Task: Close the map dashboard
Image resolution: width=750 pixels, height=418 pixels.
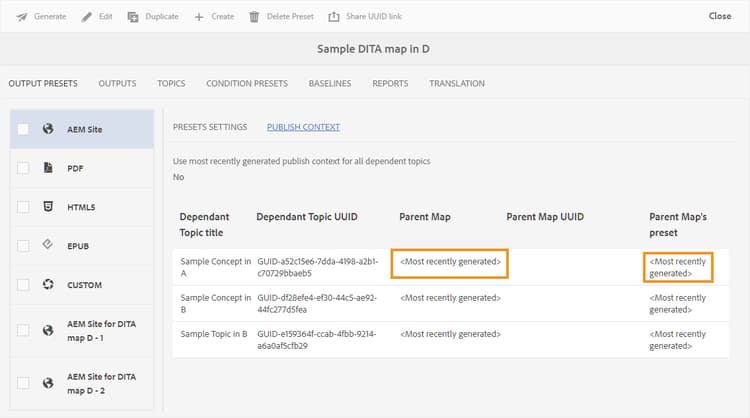Action: [720, 16]
